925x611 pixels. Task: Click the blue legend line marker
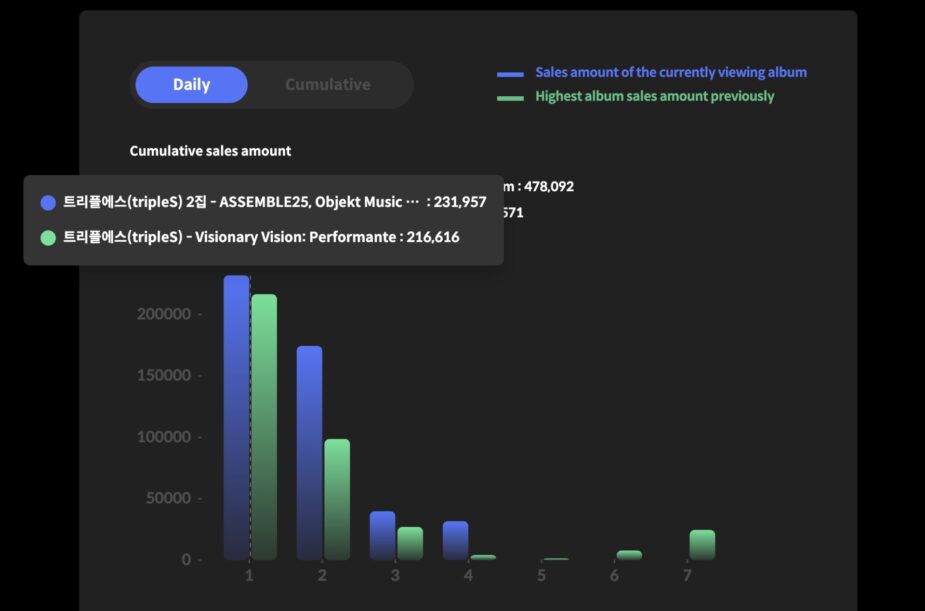[510, 74]
